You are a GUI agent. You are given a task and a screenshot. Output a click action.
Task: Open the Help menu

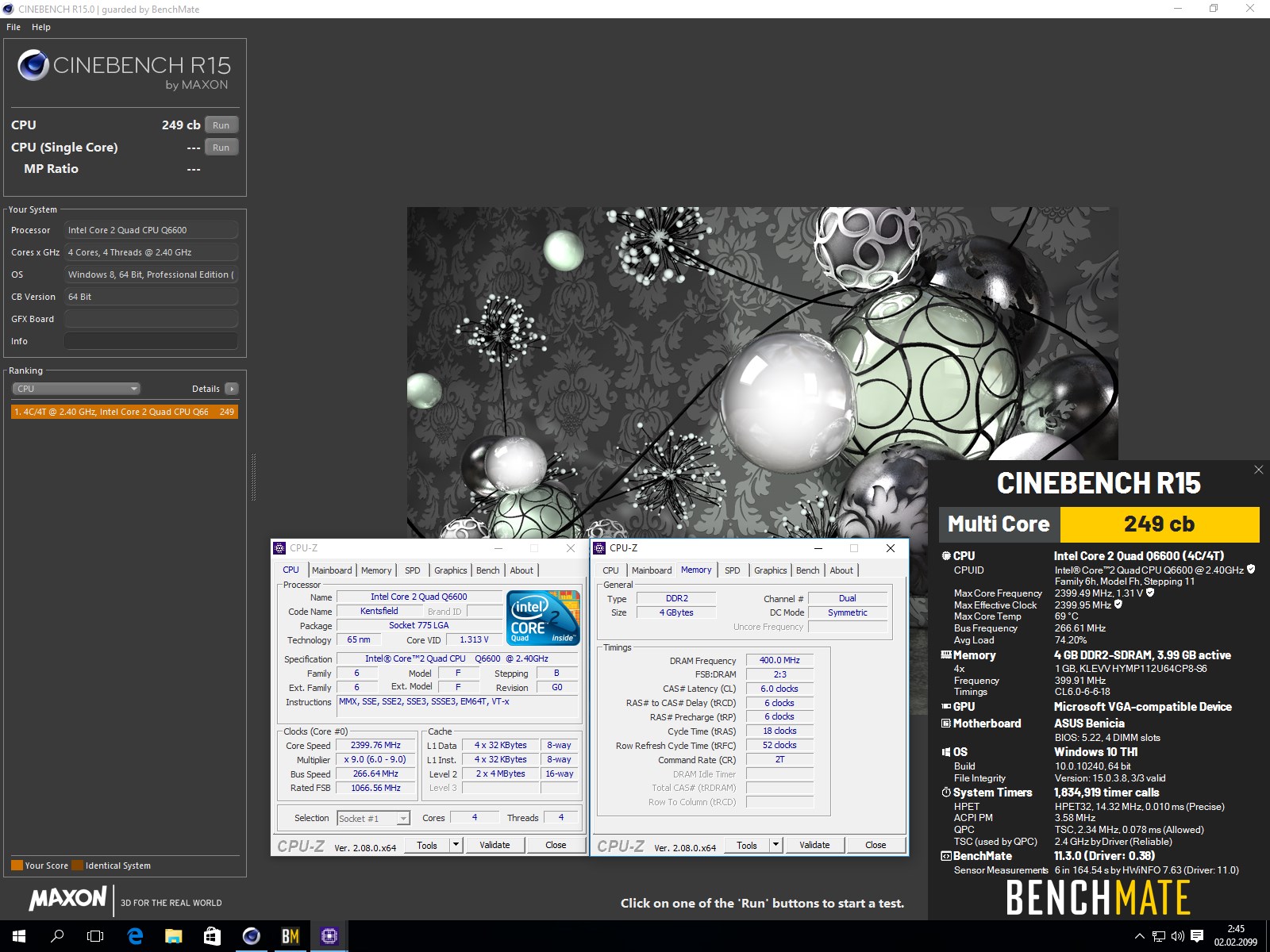point(41,27)
